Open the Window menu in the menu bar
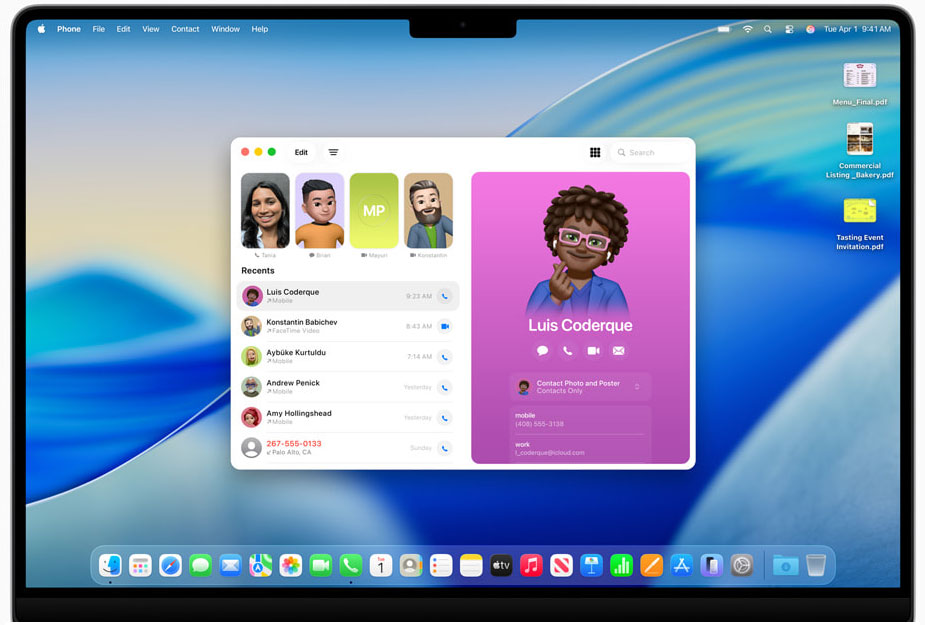Viewport: 925px width, 625px height. 225,29
